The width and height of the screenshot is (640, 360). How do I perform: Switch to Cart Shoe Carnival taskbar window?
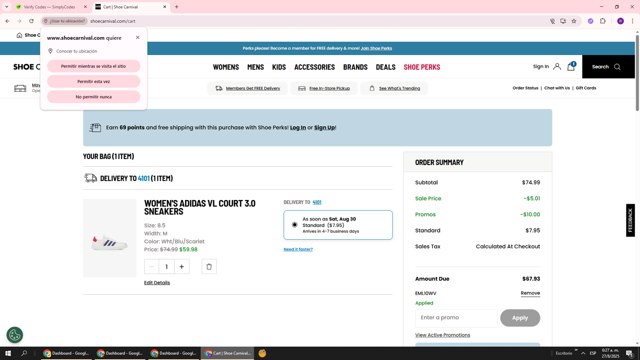click(x=228, y=353)
